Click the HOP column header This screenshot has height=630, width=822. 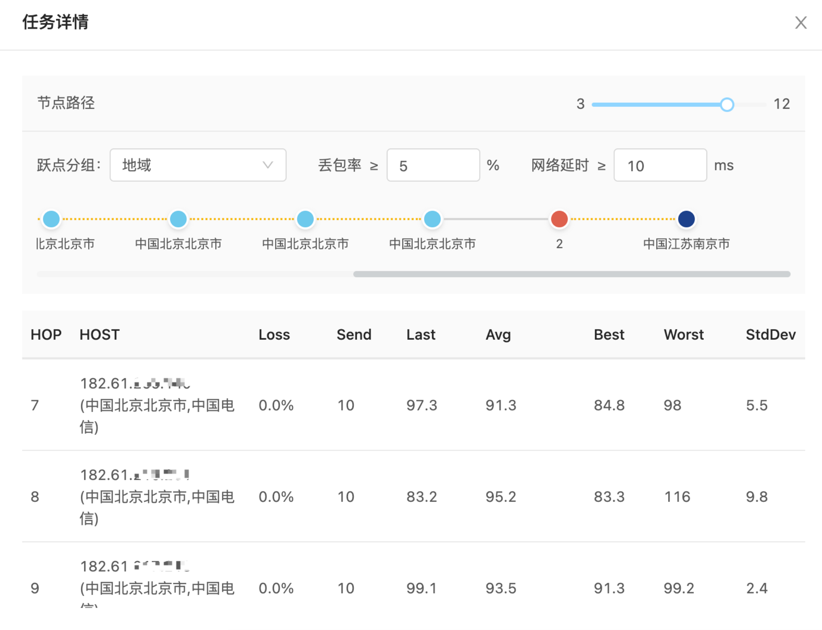(x=46, y=335)
